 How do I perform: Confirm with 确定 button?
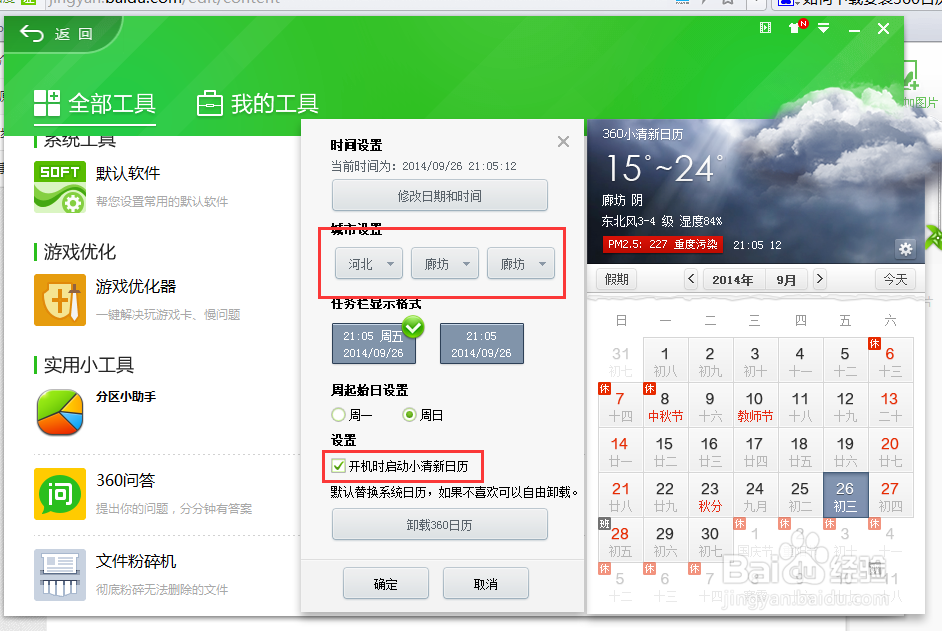(386, 584)
